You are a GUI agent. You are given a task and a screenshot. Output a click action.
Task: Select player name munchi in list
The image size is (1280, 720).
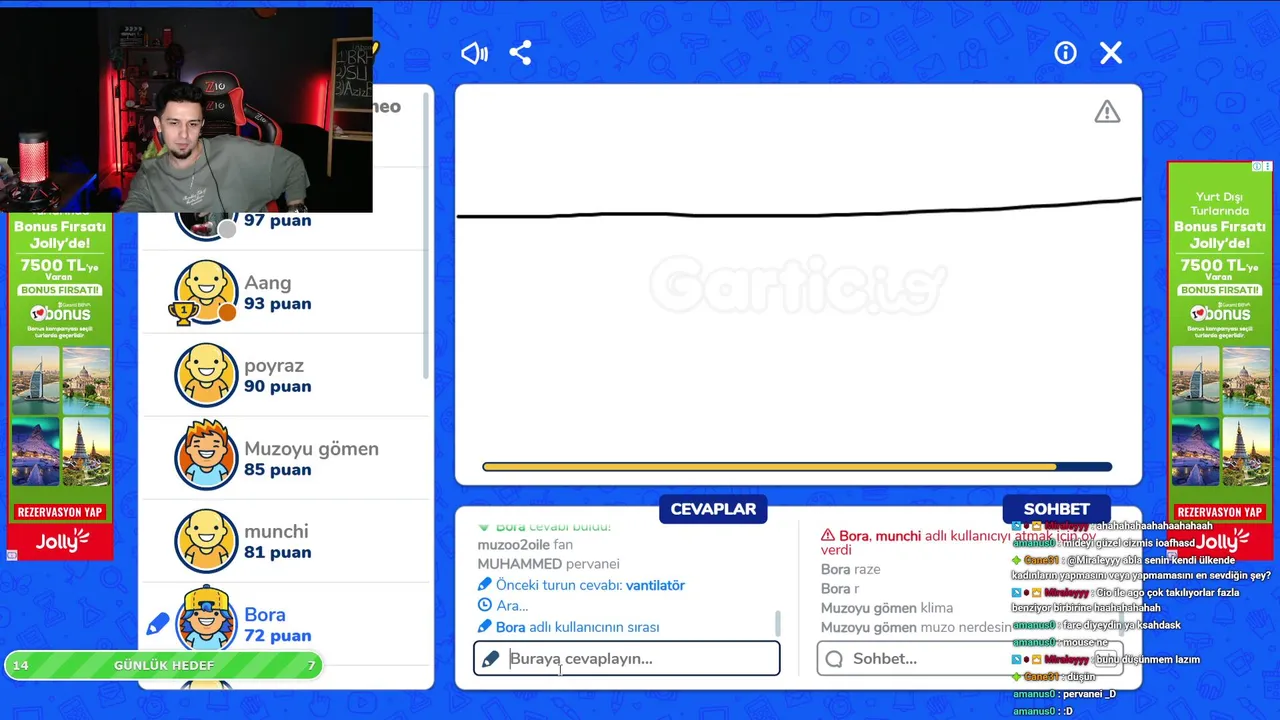[276, 532]
